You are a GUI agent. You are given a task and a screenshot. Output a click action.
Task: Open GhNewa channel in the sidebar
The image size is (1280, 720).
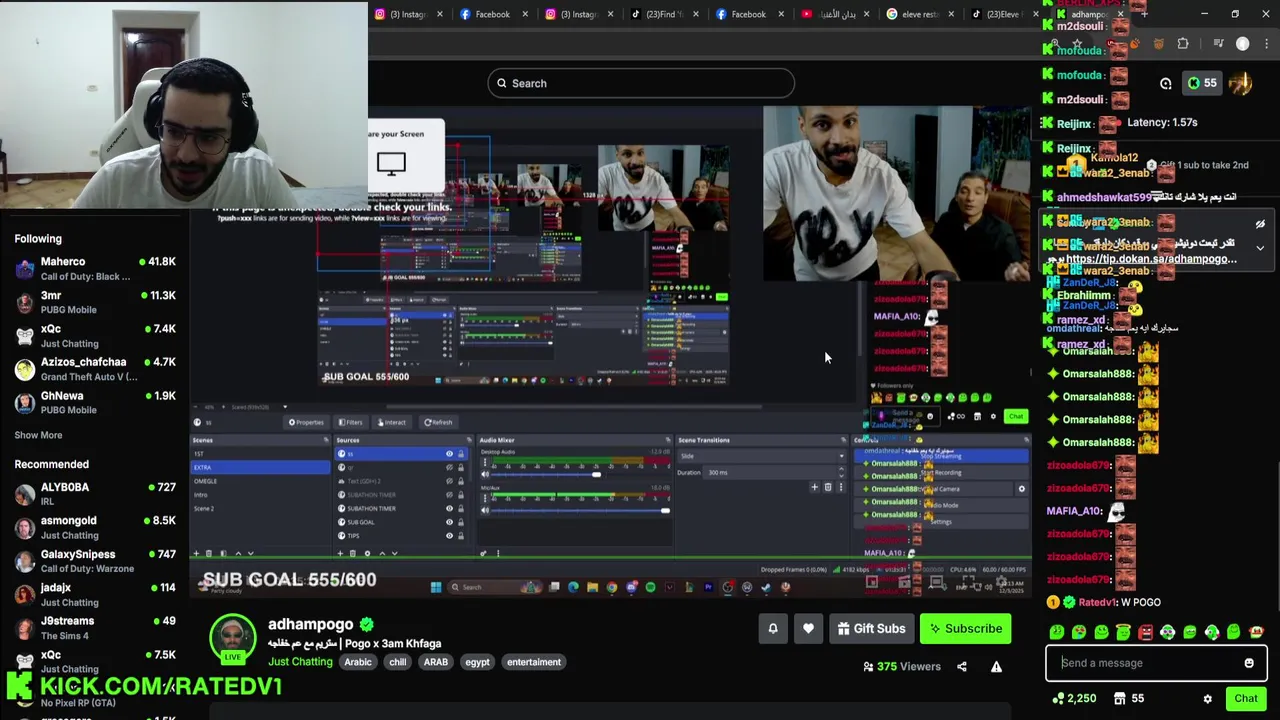(95, 402)
